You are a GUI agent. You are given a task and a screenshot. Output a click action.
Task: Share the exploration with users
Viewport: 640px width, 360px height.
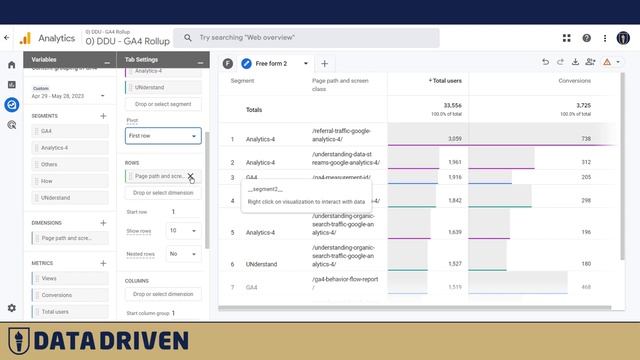590,62
